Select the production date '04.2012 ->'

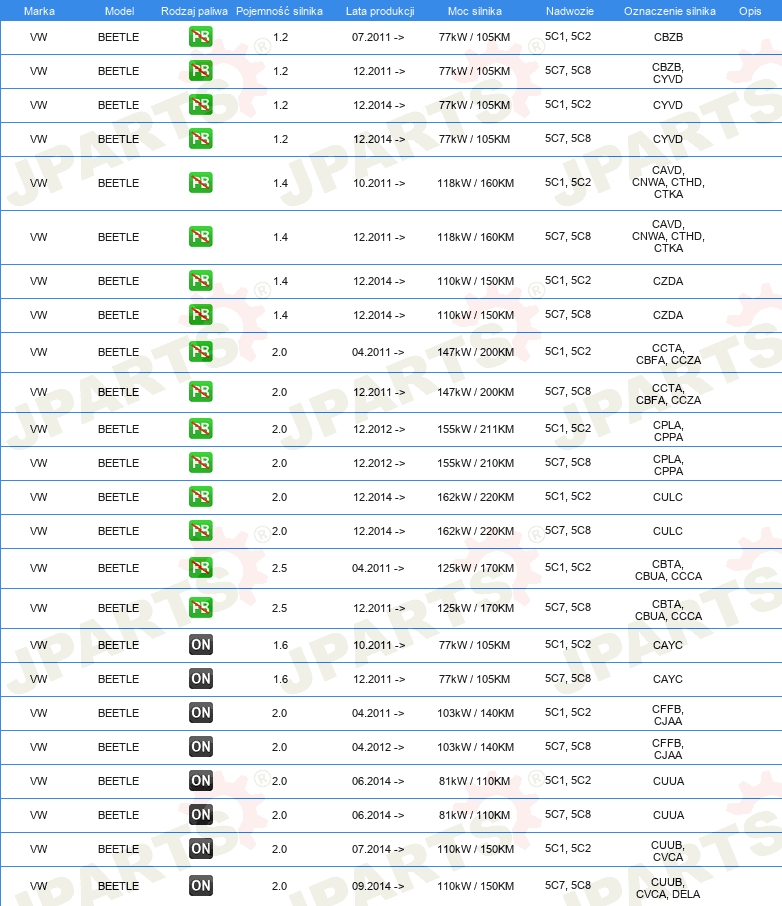pos(378,747)
